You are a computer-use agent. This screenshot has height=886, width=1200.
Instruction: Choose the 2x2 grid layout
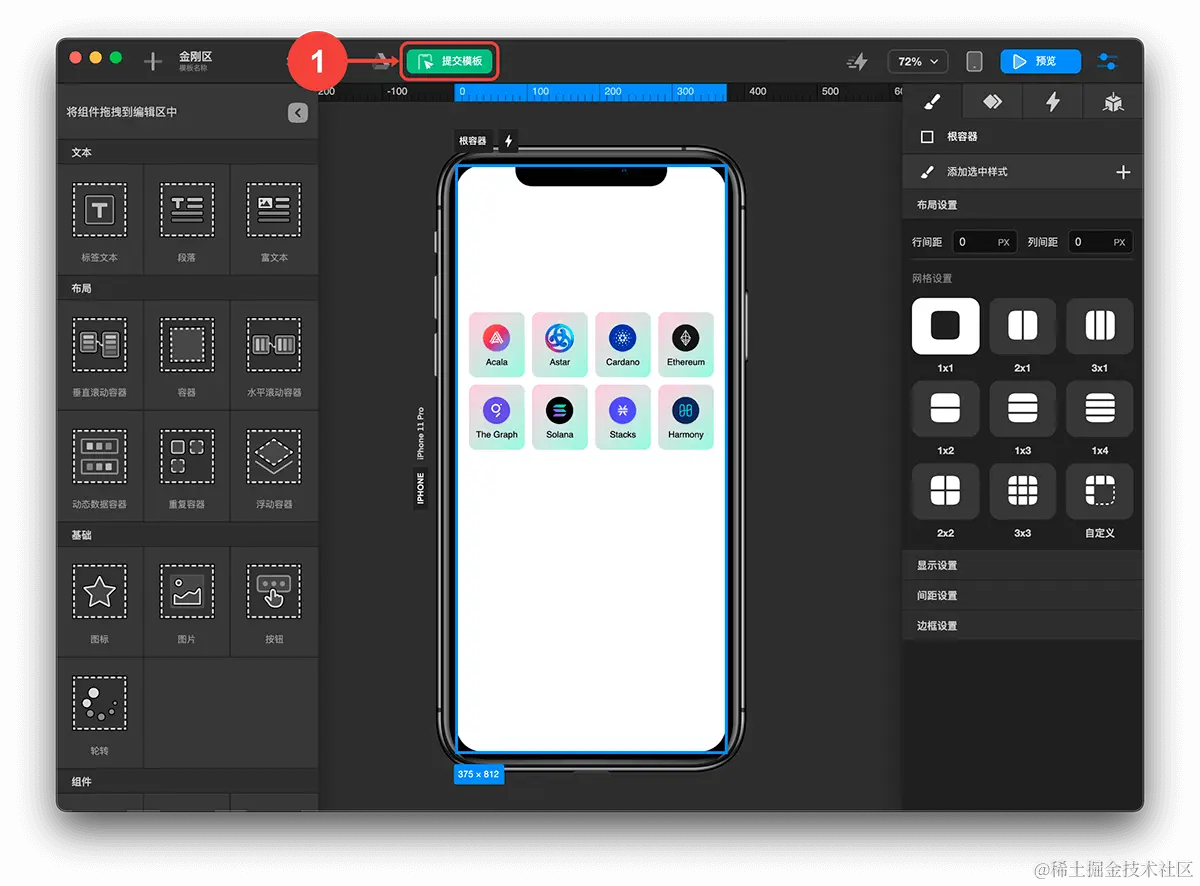pos(945,491)
